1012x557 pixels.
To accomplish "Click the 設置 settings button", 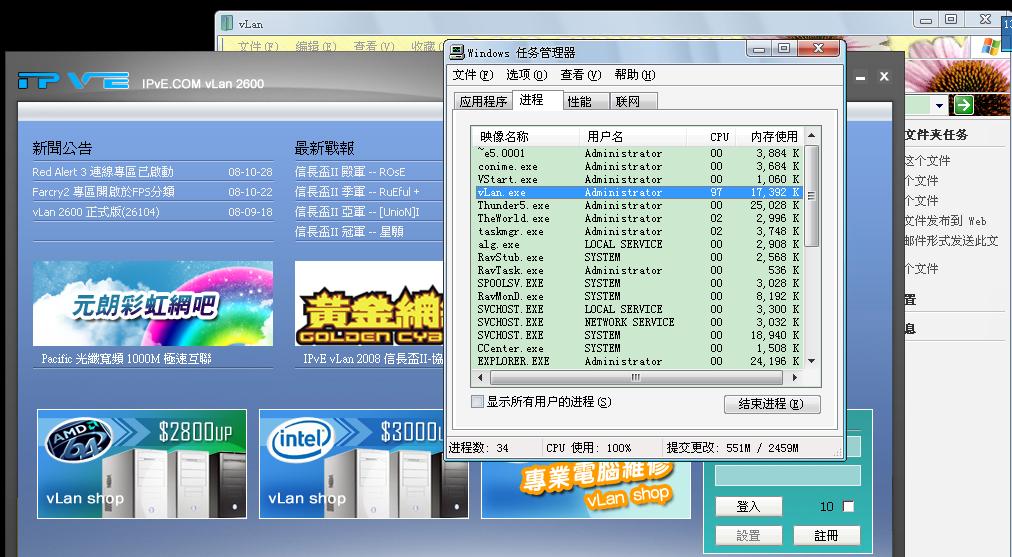I will pos(749,535).
